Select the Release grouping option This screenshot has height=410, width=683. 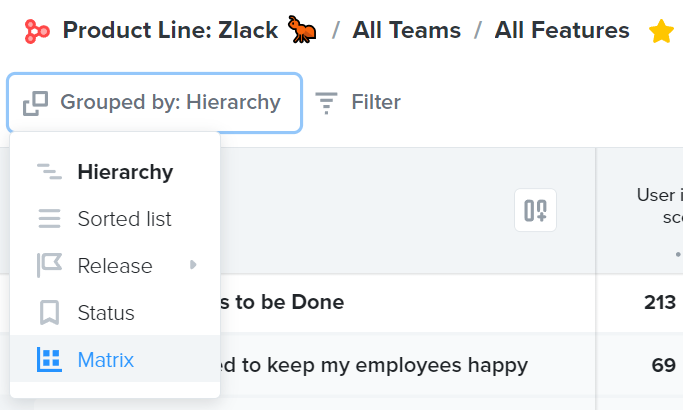(x=115, y=265)
